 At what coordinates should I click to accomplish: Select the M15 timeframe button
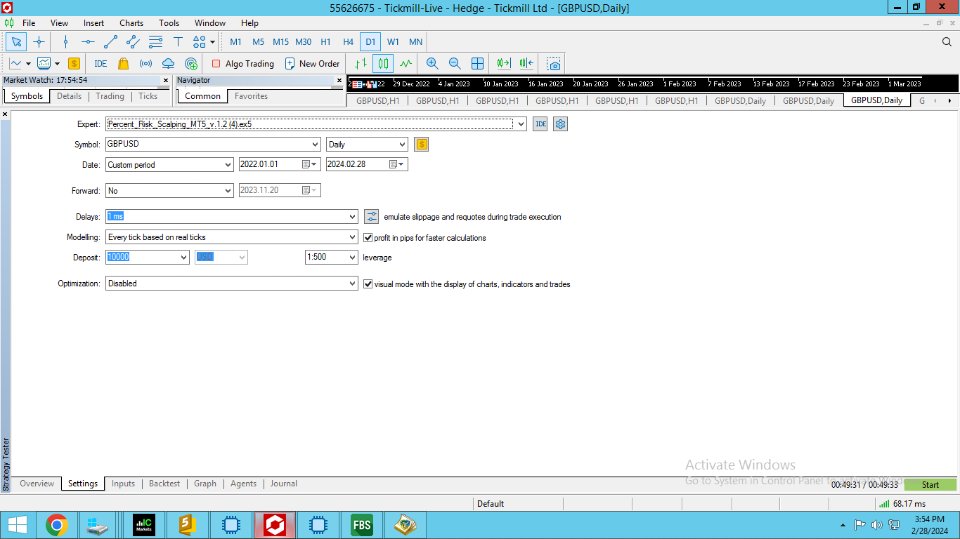[280, 42]
